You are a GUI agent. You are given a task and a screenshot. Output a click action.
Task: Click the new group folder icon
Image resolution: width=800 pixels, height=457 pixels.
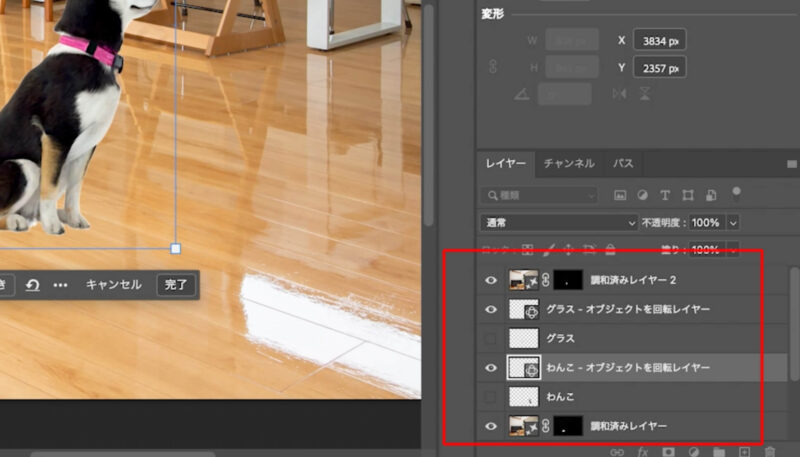720,452
